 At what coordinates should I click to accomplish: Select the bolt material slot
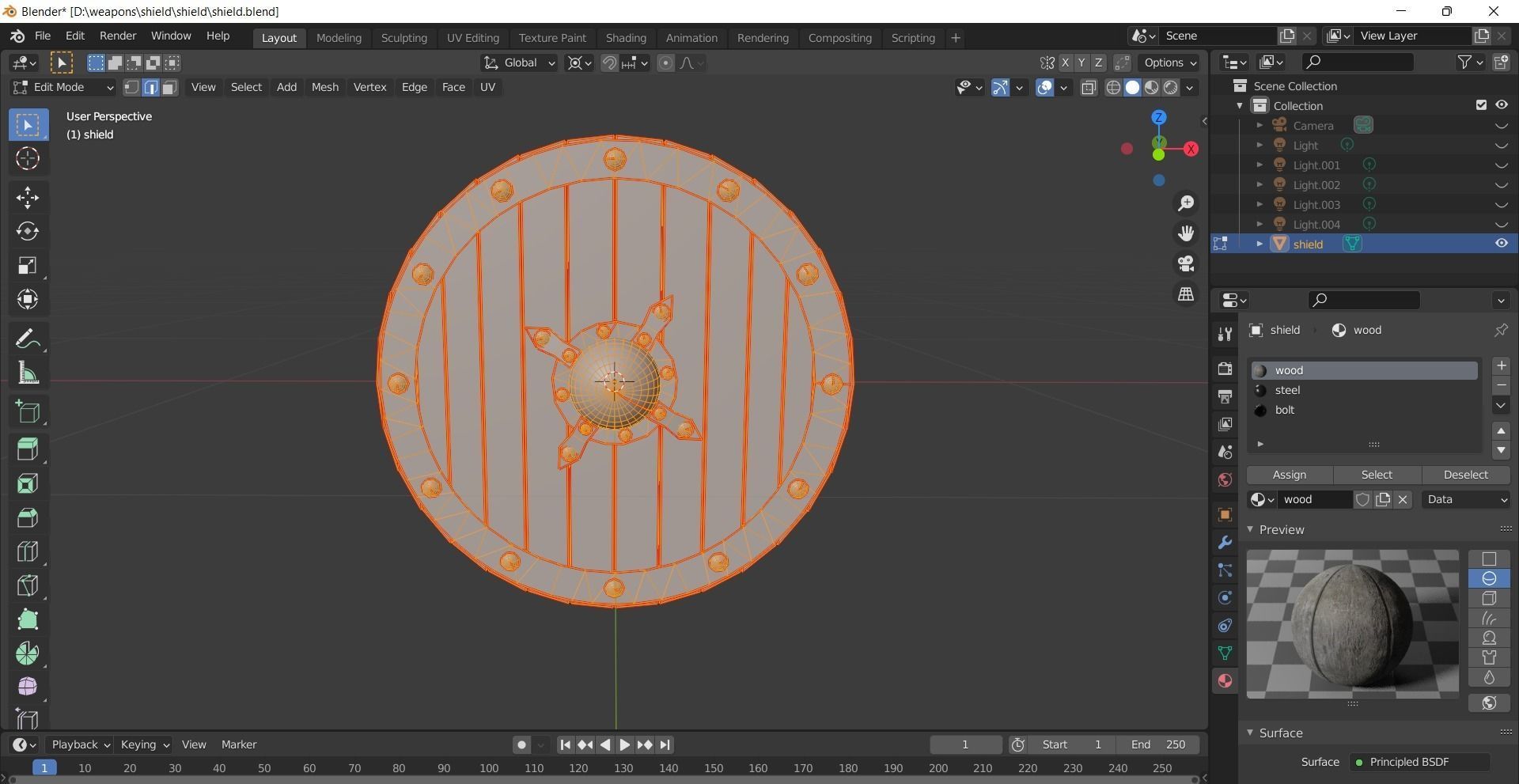tap(1364, 410)
